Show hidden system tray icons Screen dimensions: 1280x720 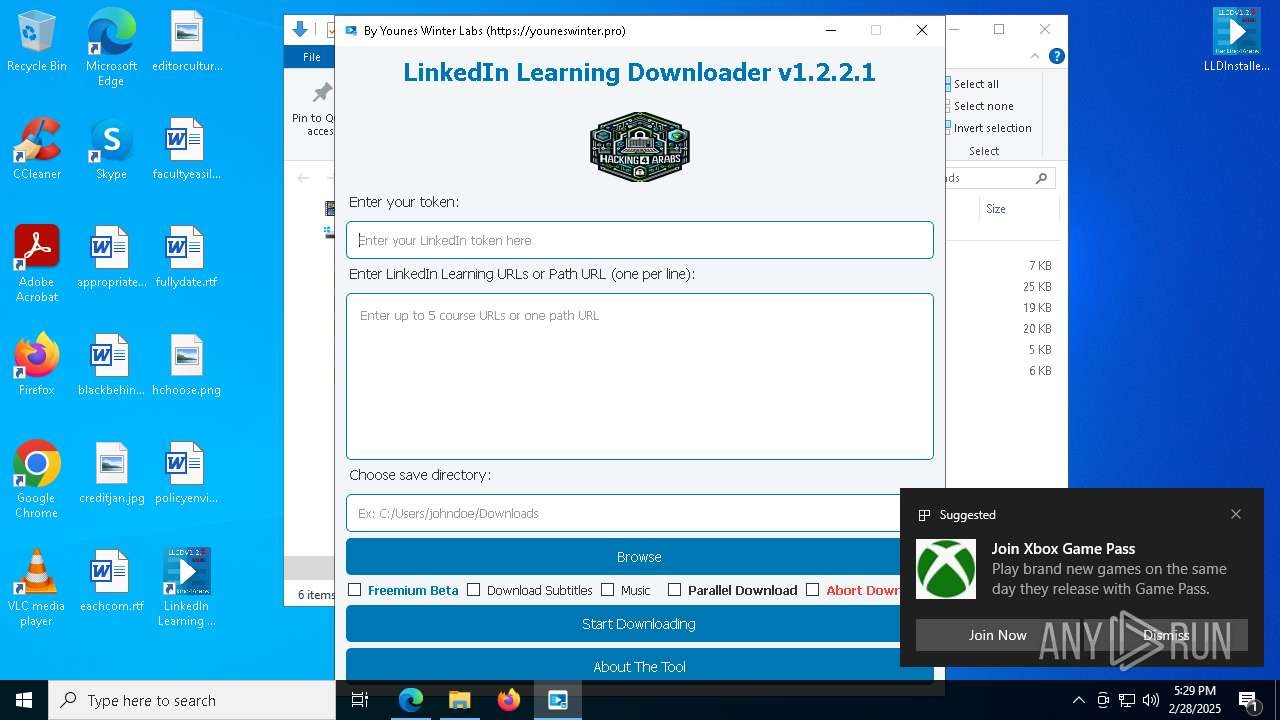1078,700
